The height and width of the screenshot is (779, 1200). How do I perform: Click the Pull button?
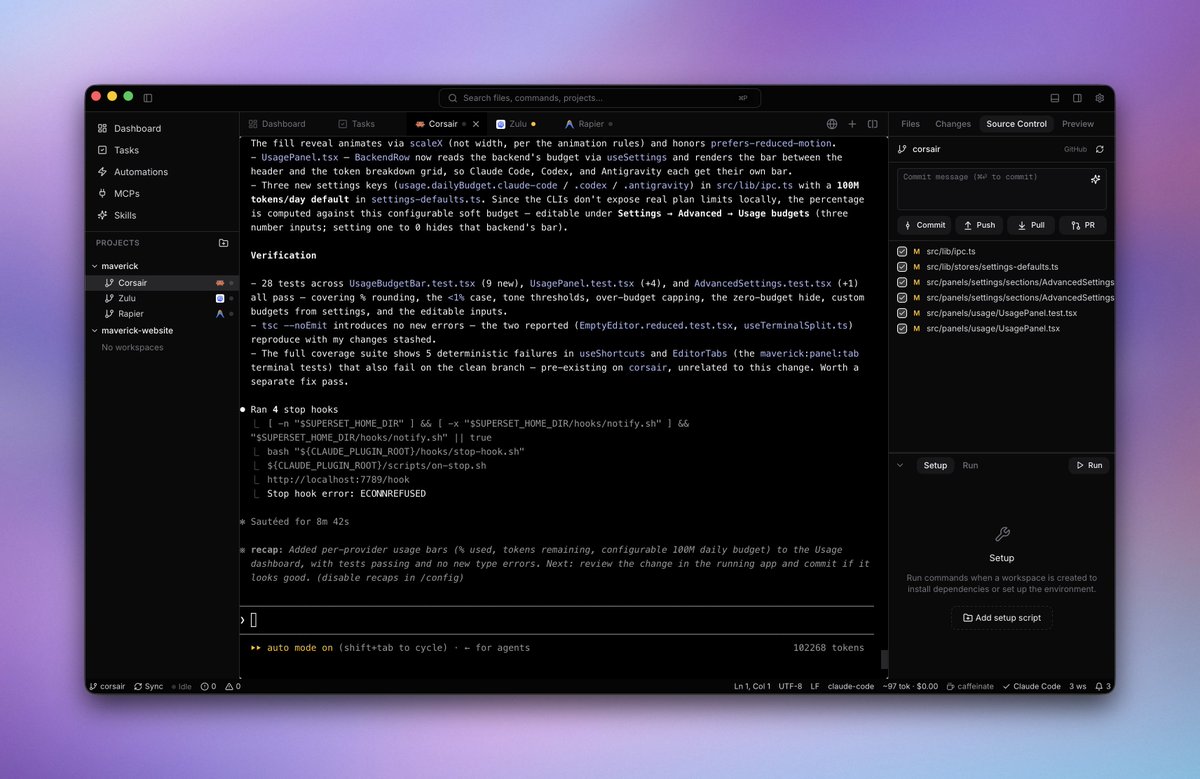pyautogui.click(x=1030, y=225)
